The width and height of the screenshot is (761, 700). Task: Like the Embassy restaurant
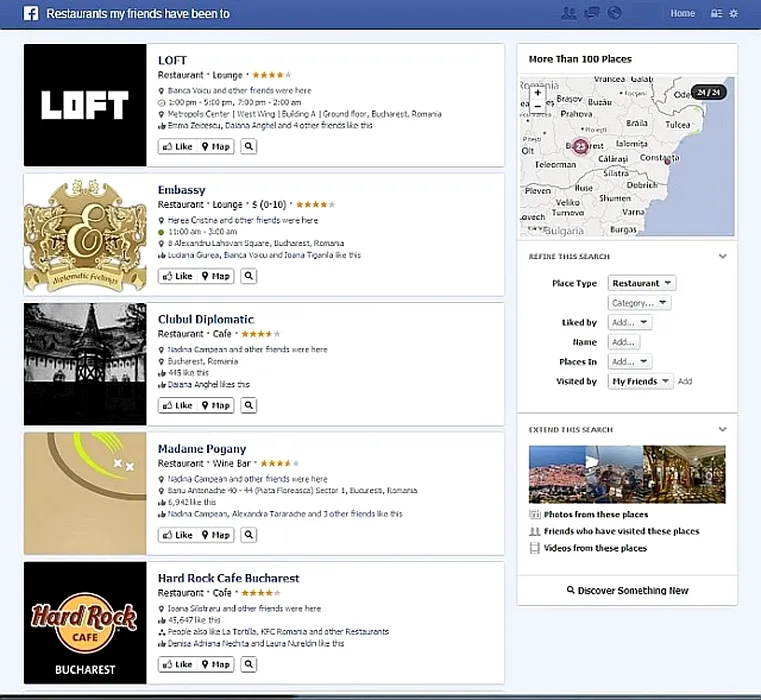pos(177,277)
